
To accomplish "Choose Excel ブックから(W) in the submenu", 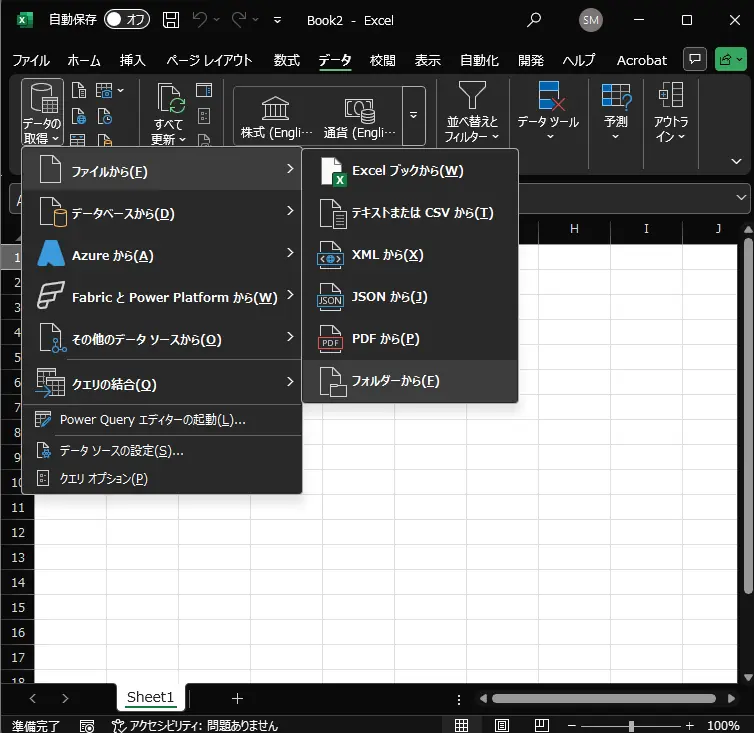I will click(410, 171).
